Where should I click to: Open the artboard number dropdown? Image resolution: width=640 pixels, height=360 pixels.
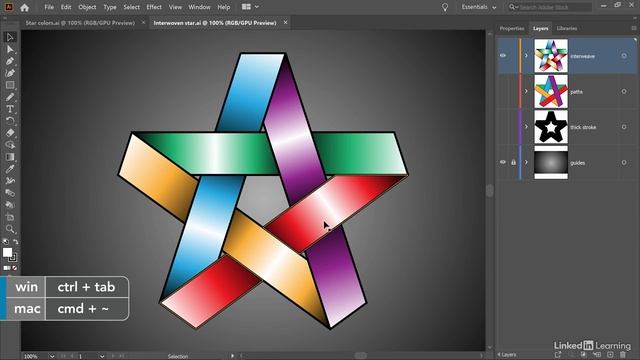[x=102, y=356]
